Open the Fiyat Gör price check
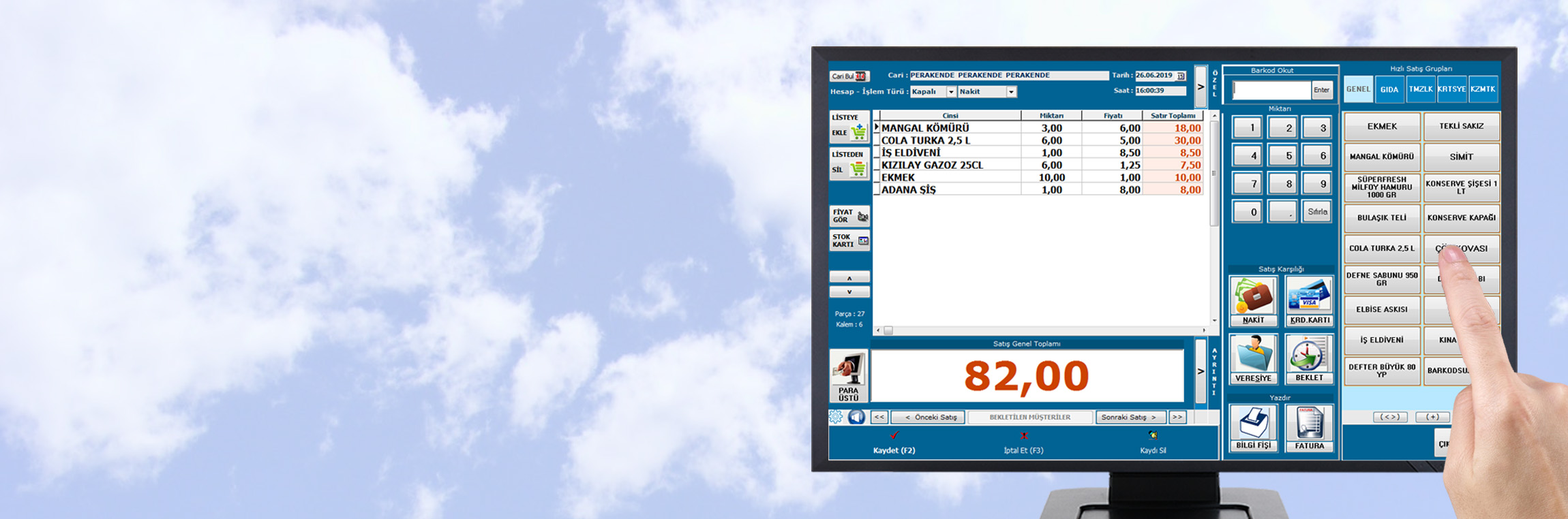 (x=849, y=216)
